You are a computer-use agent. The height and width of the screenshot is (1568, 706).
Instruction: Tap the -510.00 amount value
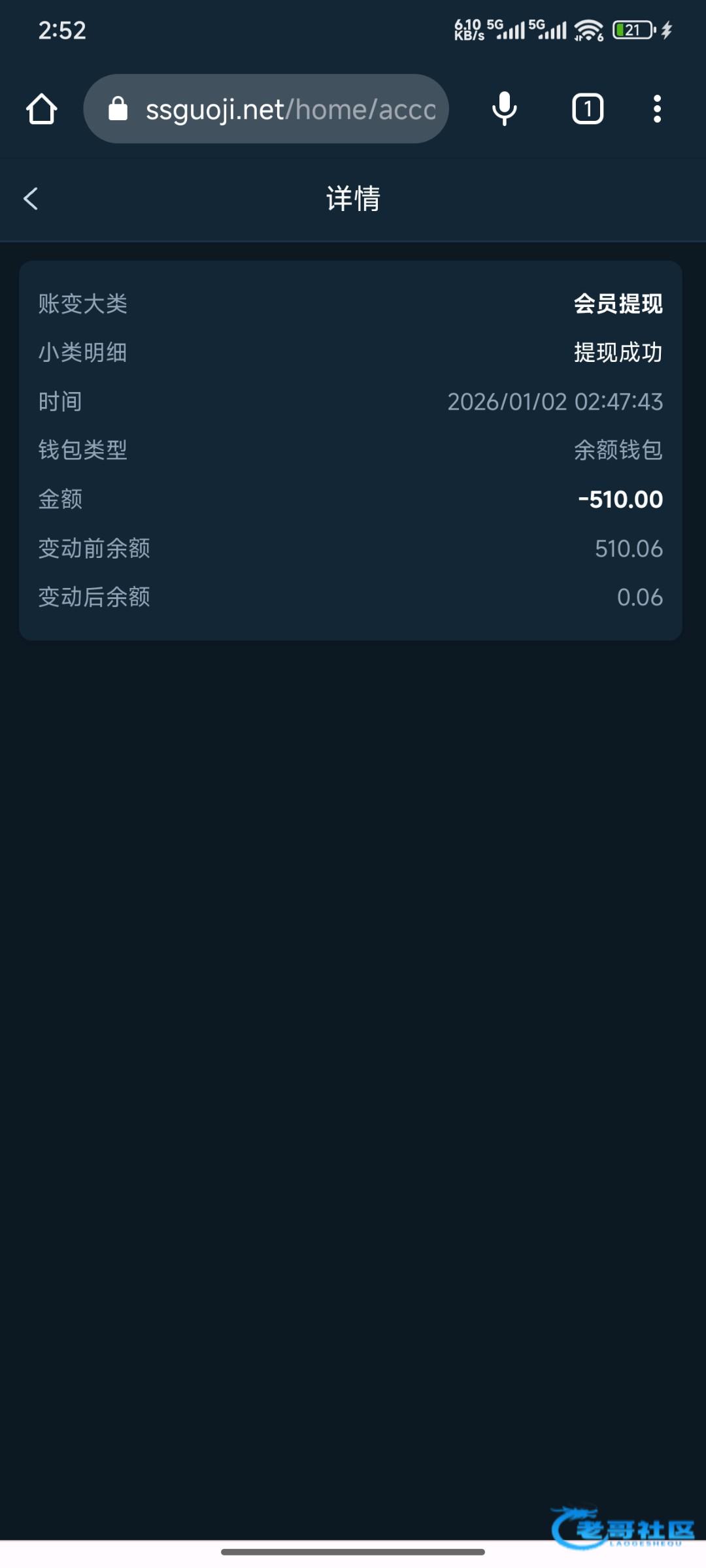pyautogui.click(x=620, y=500)
